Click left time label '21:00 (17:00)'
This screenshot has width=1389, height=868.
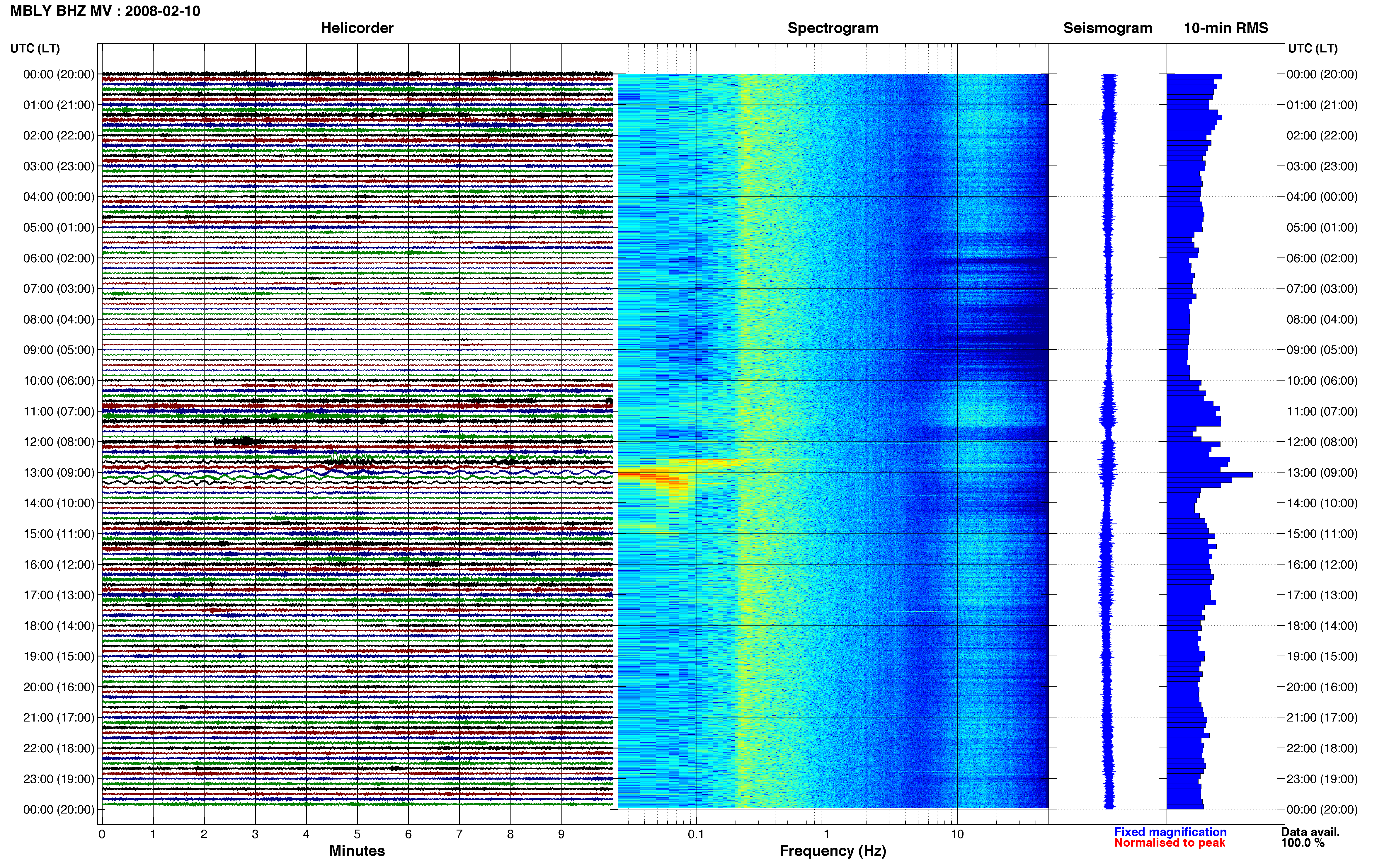(59, 718)
